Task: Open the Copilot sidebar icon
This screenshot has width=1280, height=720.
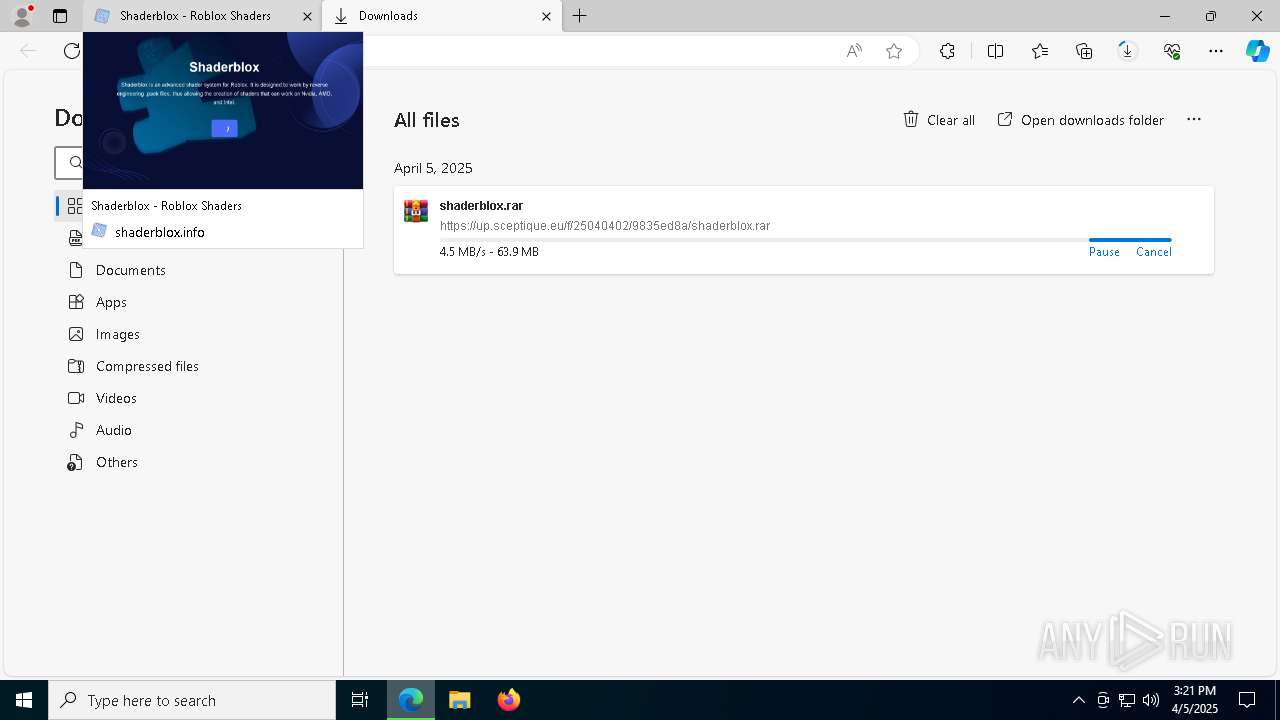Action: (x=1257, y=51)
